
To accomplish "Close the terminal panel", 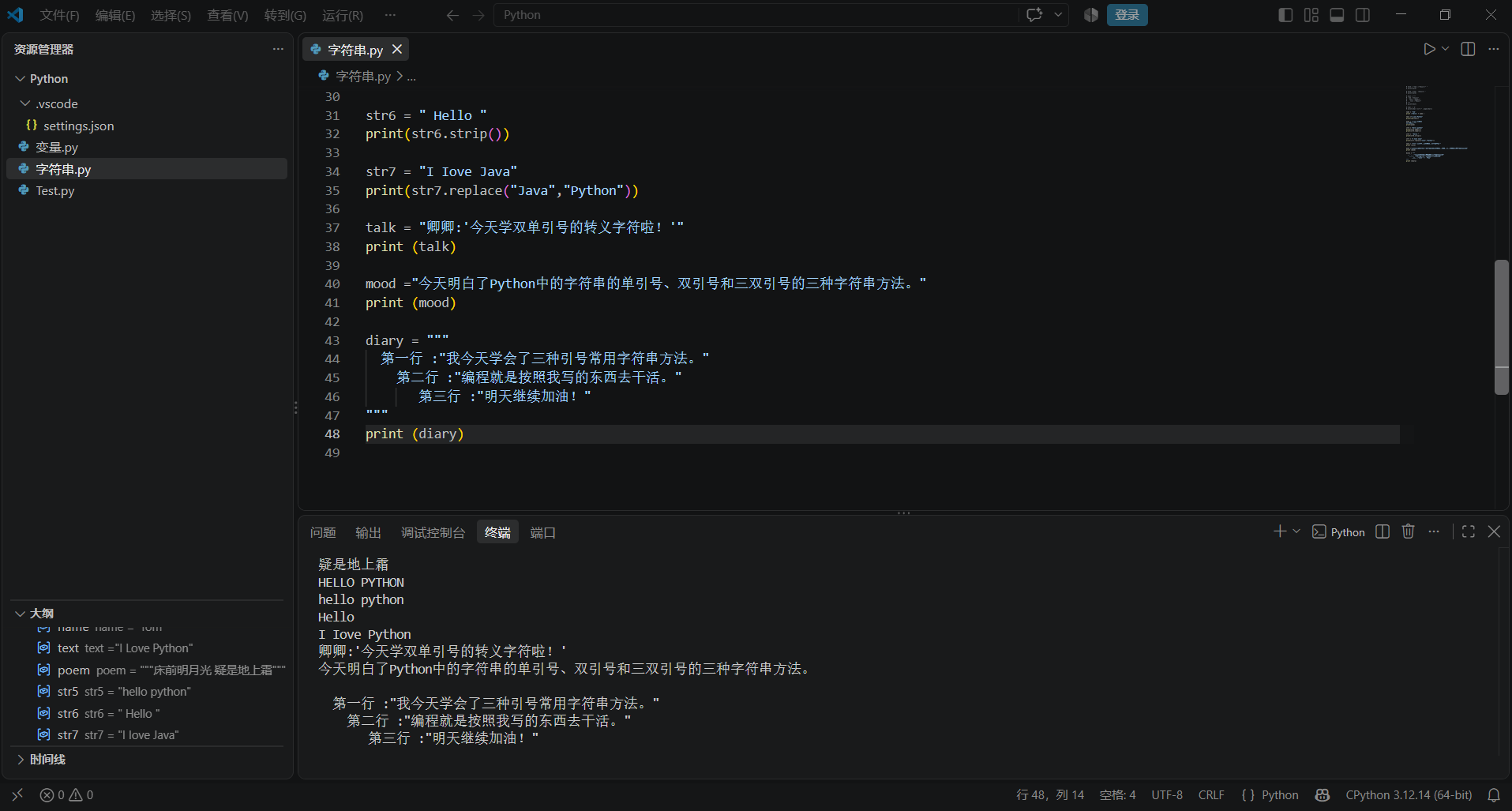I will 1494,531.
